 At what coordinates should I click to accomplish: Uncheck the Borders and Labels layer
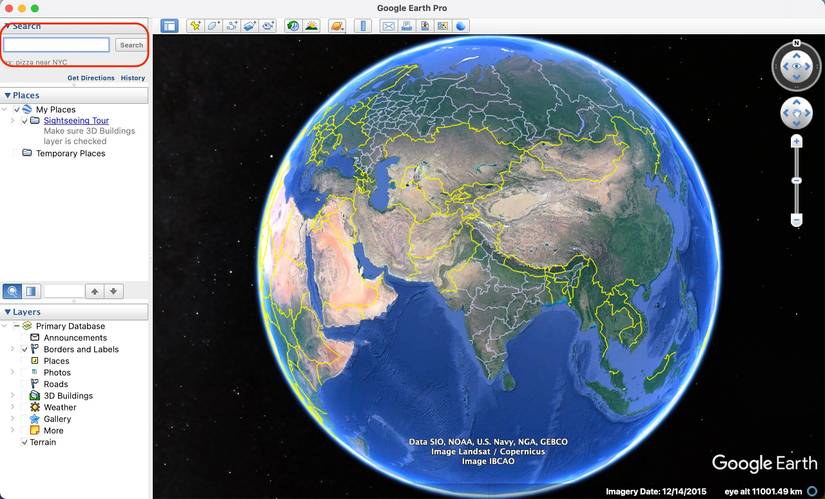click(x=24, y=350)
